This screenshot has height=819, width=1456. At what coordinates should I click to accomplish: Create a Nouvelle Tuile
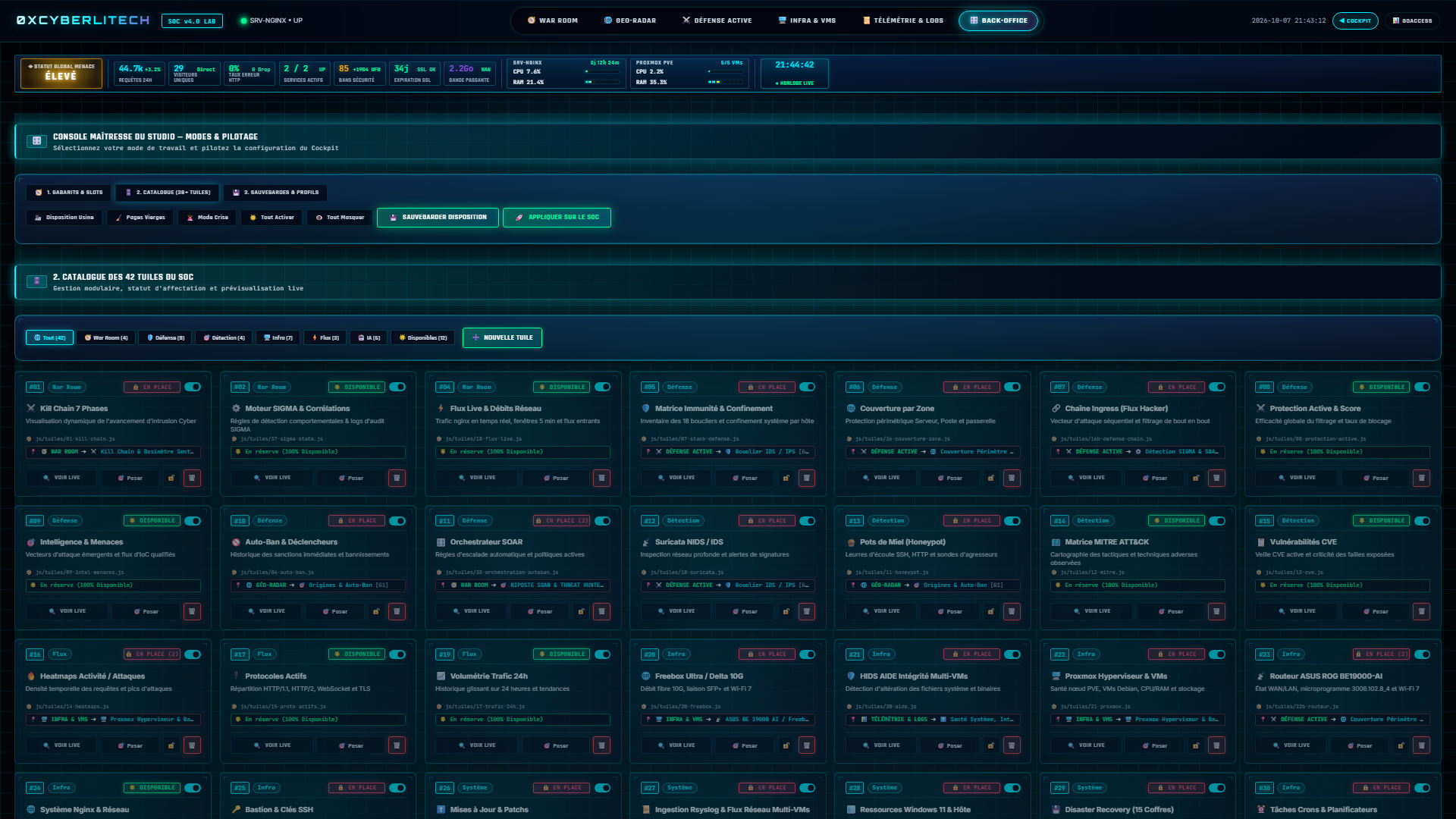click(502, 337)
